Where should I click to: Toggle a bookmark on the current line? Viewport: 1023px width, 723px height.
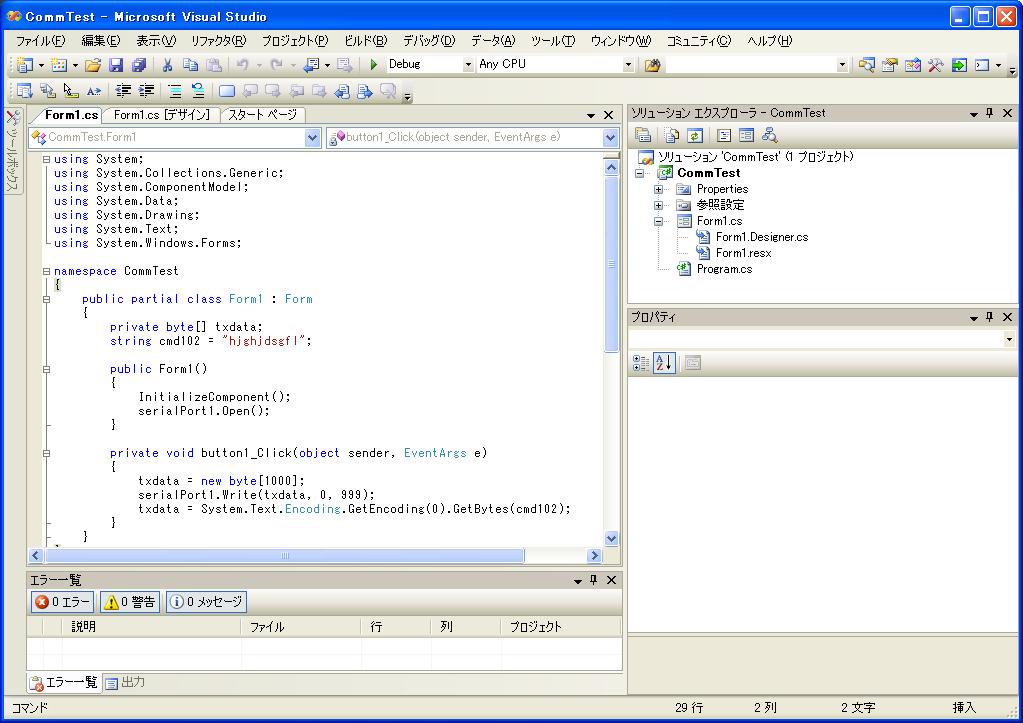[x=226, y=91]
